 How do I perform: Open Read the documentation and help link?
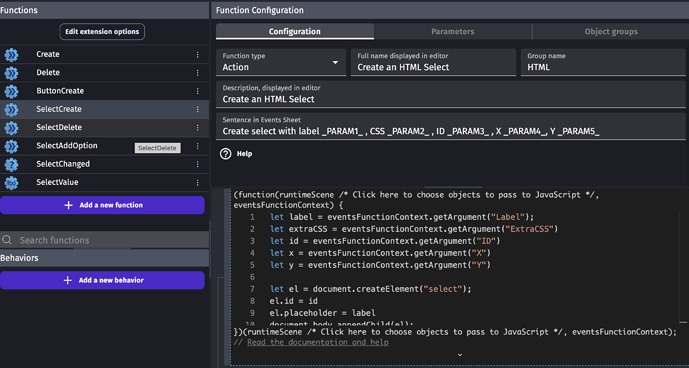[318, 342]
